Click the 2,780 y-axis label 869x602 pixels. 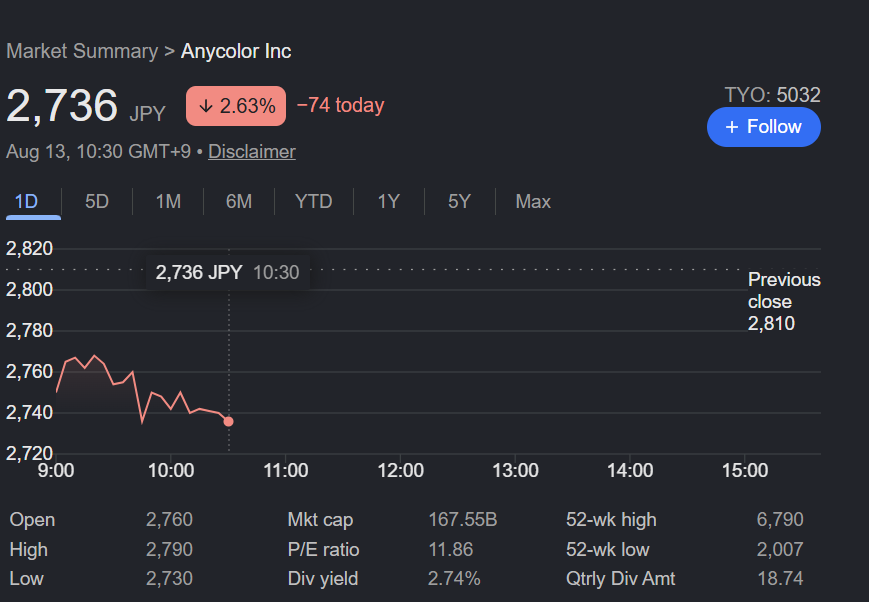[x=29, y=330]
